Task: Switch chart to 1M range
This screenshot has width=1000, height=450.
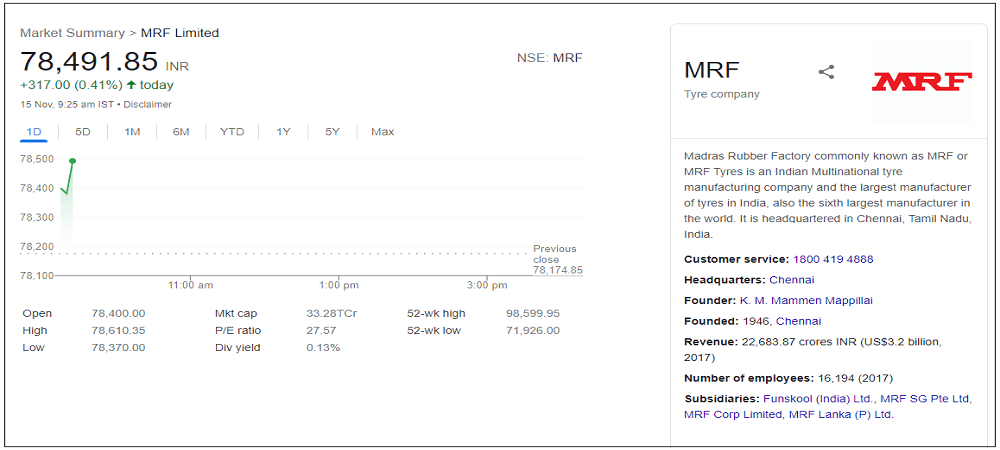Action: [132, 132]
